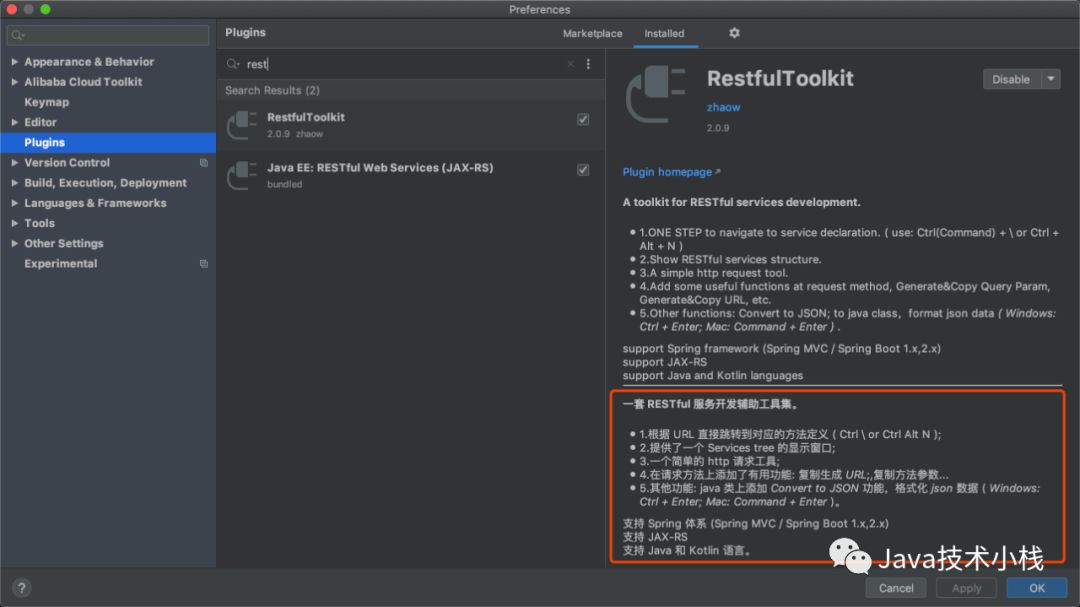Image resolution: width=1080 pixels, height=607 pixels.
Task: Open the plugins settings gear menu
Action: (x=734, y=33)
